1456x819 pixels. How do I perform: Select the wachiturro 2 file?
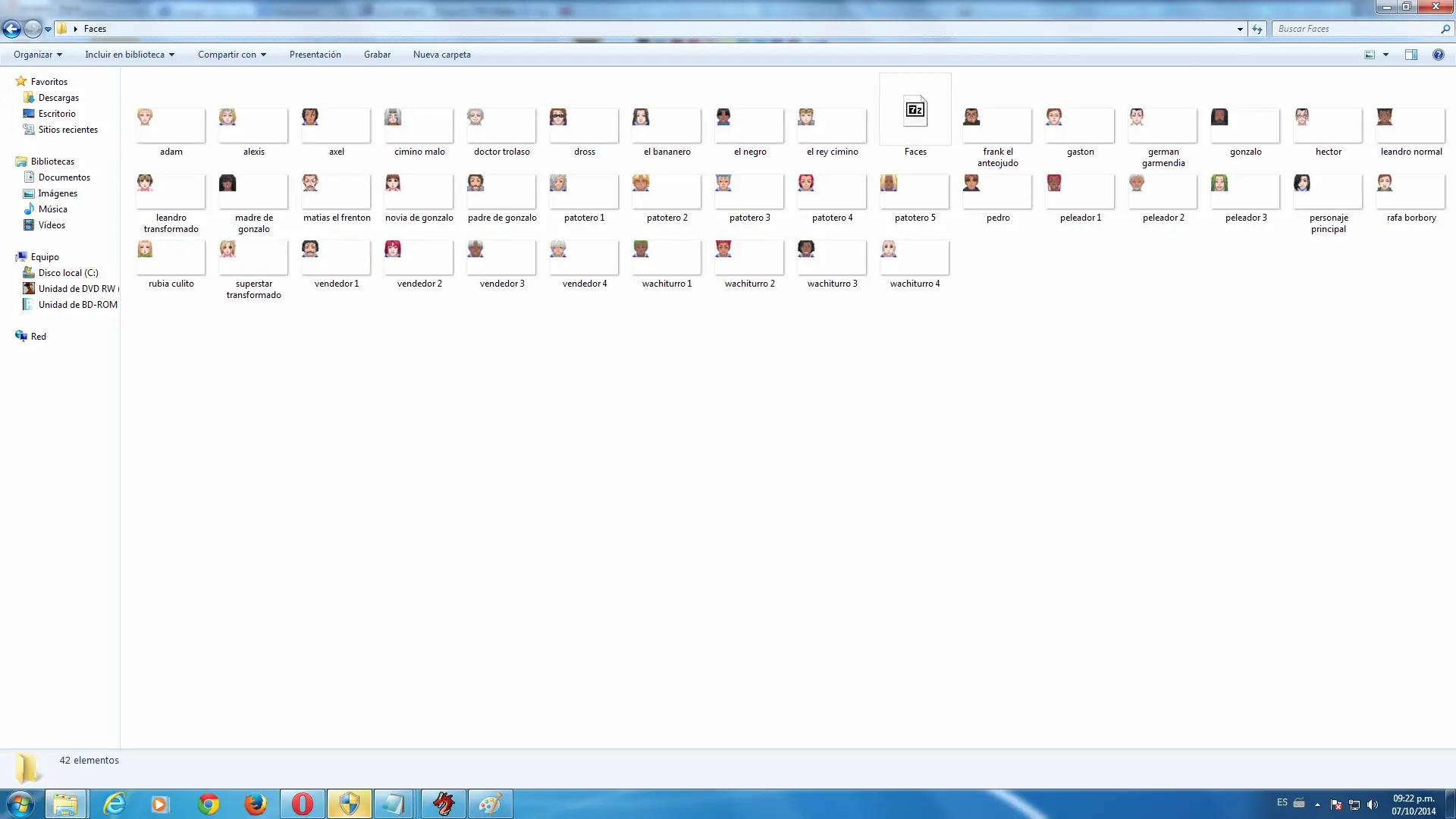(750, 258)
